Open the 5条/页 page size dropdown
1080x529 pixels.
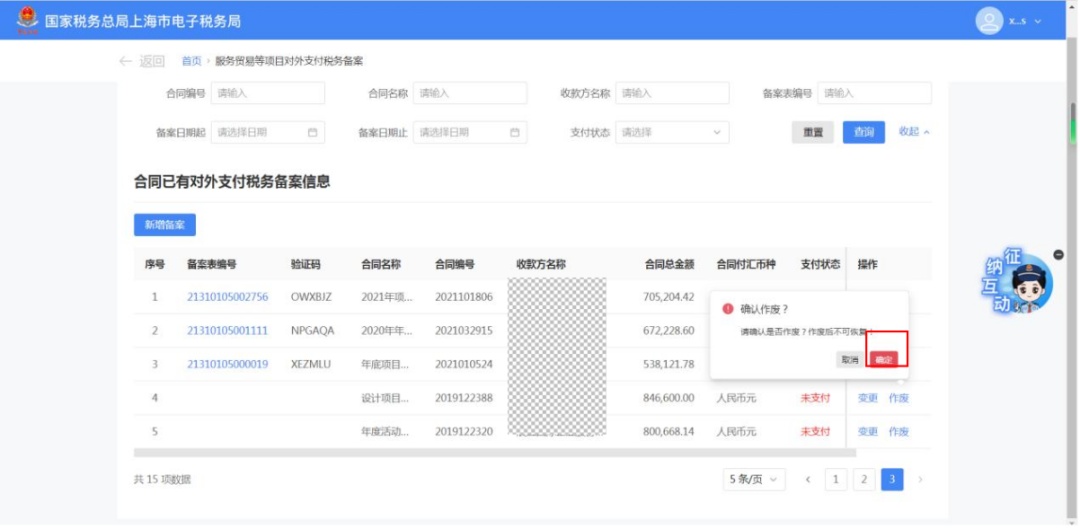[754, 479]
